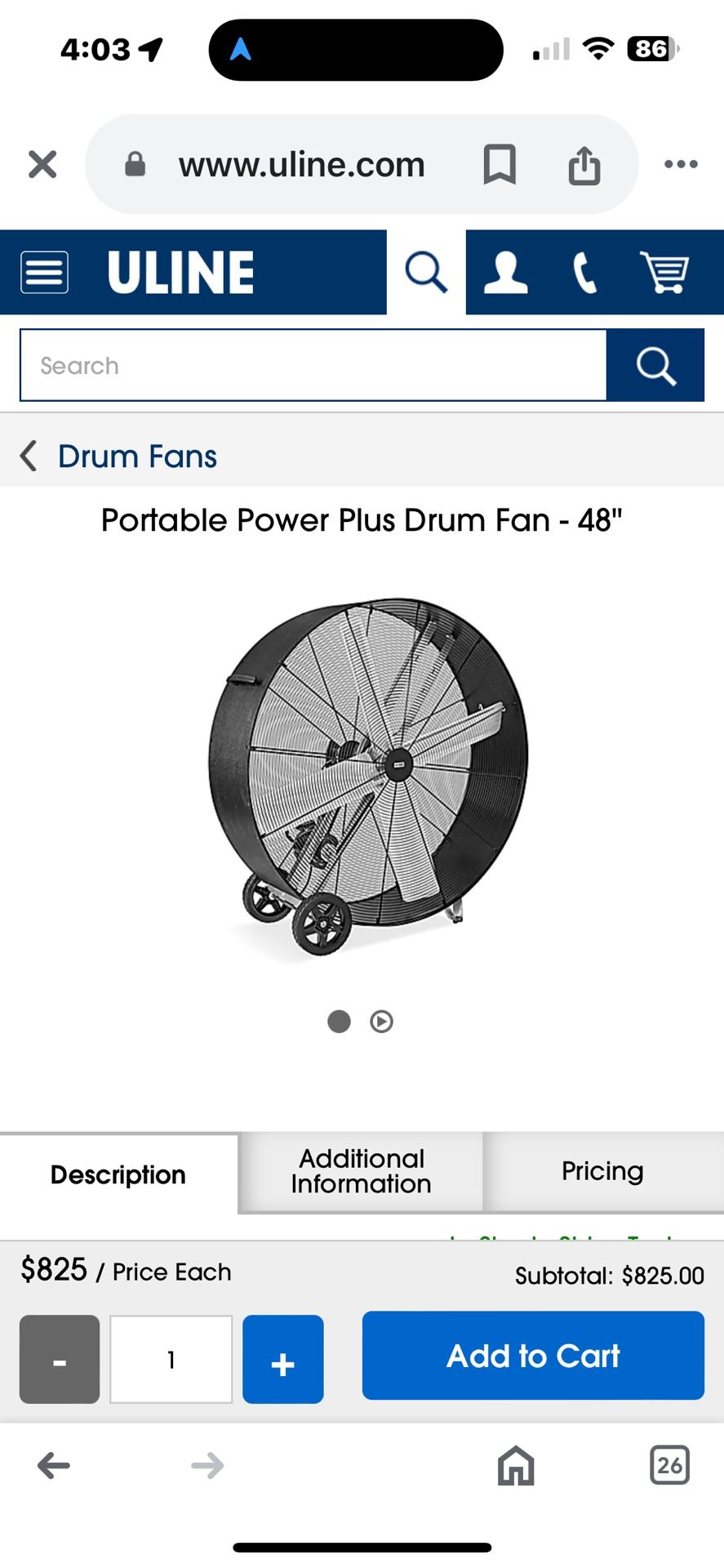Open the shopping cart icon

coord(664,272)
